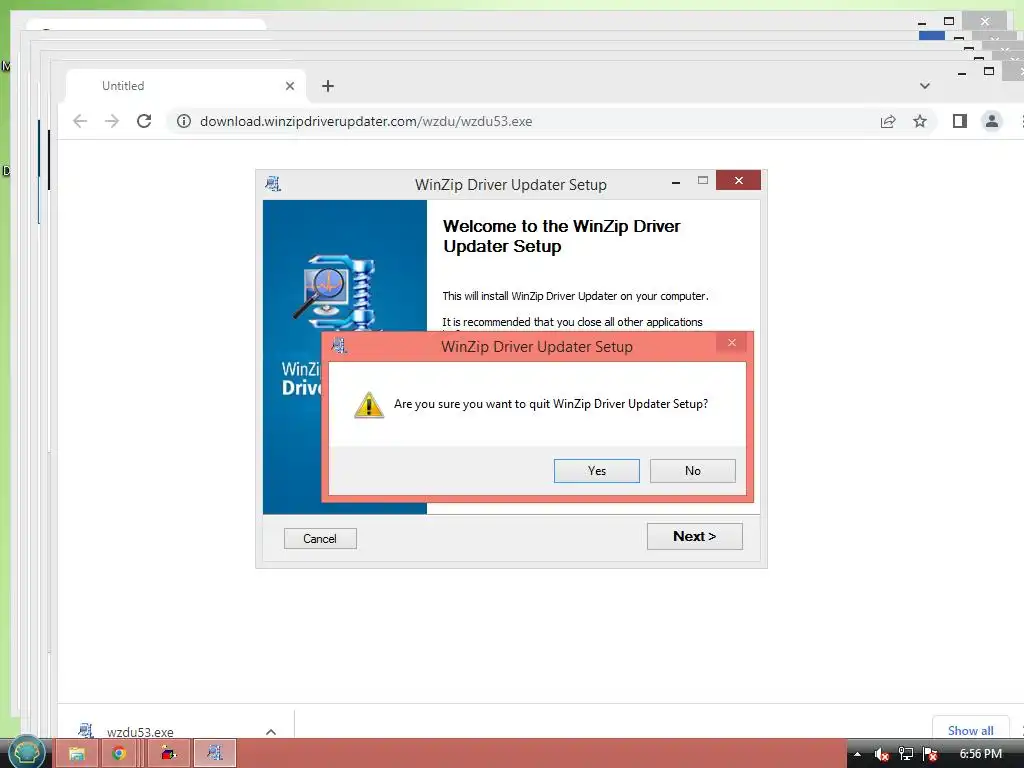Go forward in the browser
The width and height of the screenshot is (1024, 768).
[112, 121]
